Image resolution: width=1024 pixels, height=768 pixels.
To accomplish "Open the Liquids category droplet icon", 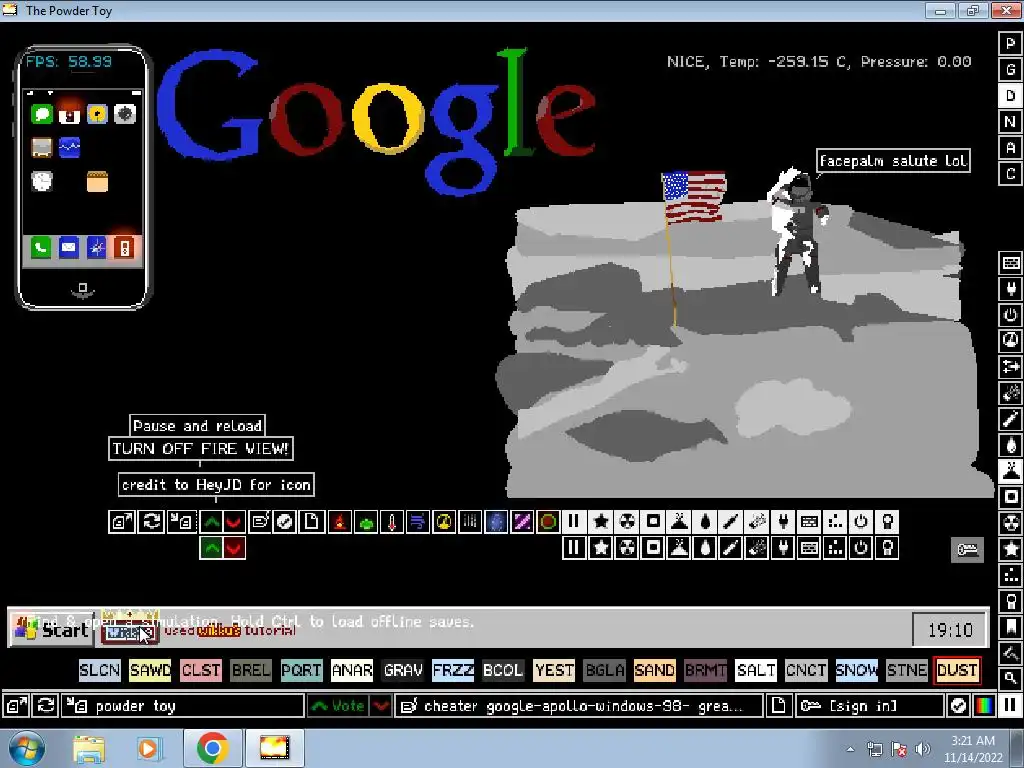I will [x=1010, y=445].
